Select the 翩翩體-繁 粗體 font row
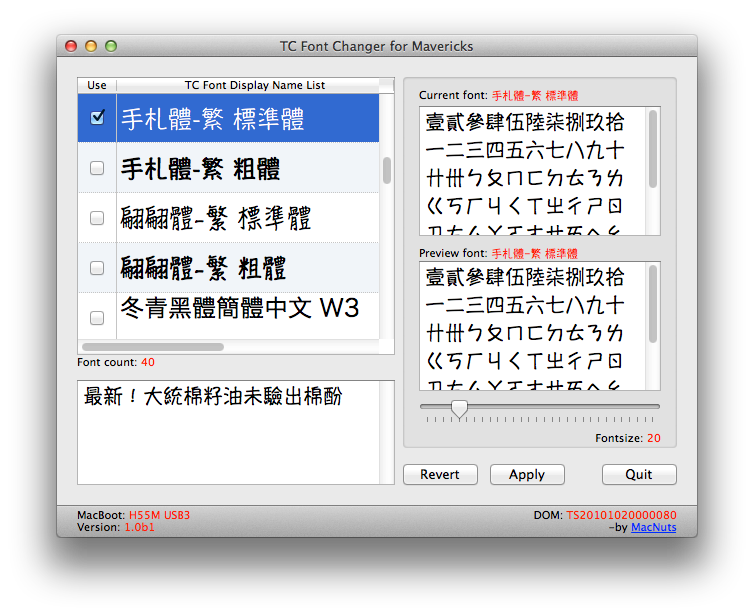Screen dimensions: 754x616 coord(228,268)
